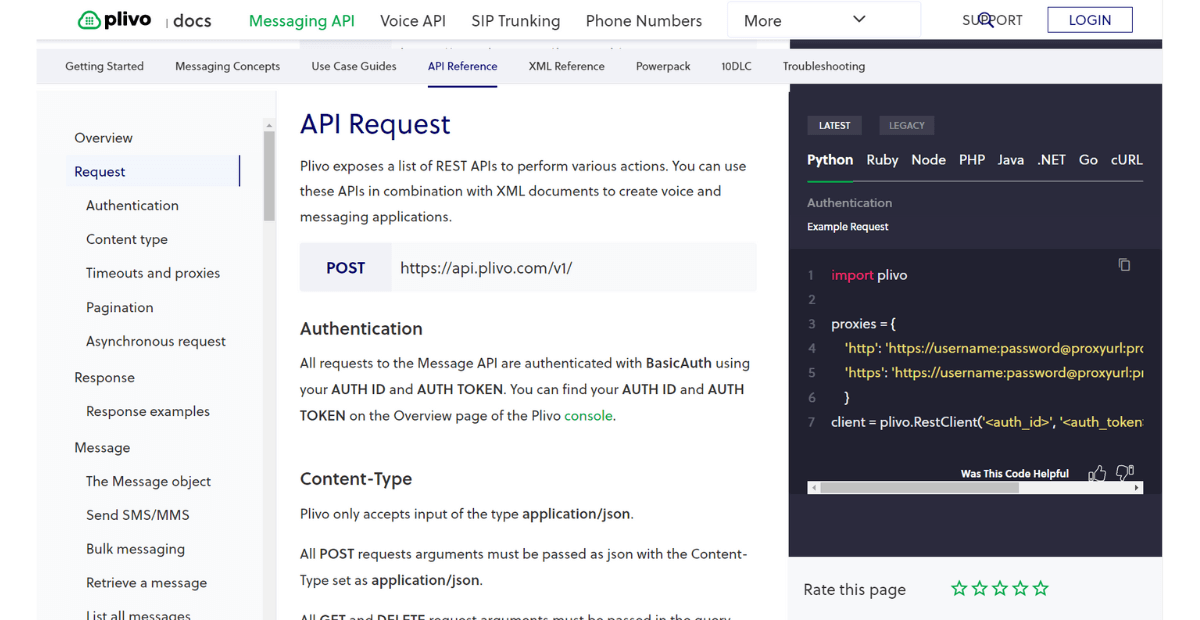This screenshot has width=1200, height=620.
Task: Click the LOGIN button
Action: pyautogui.click(x=1090, y=20)
